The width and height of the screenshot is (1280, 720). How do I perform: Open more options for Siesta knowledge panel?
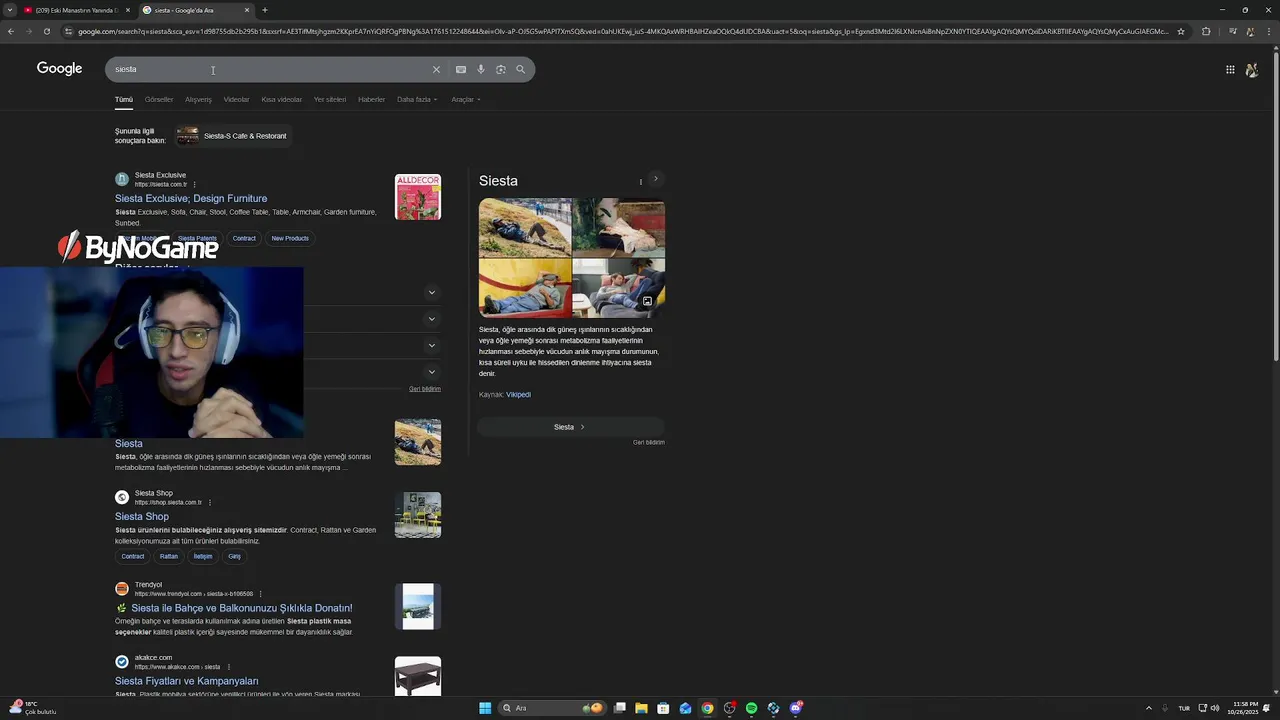(x=640, y=181)
